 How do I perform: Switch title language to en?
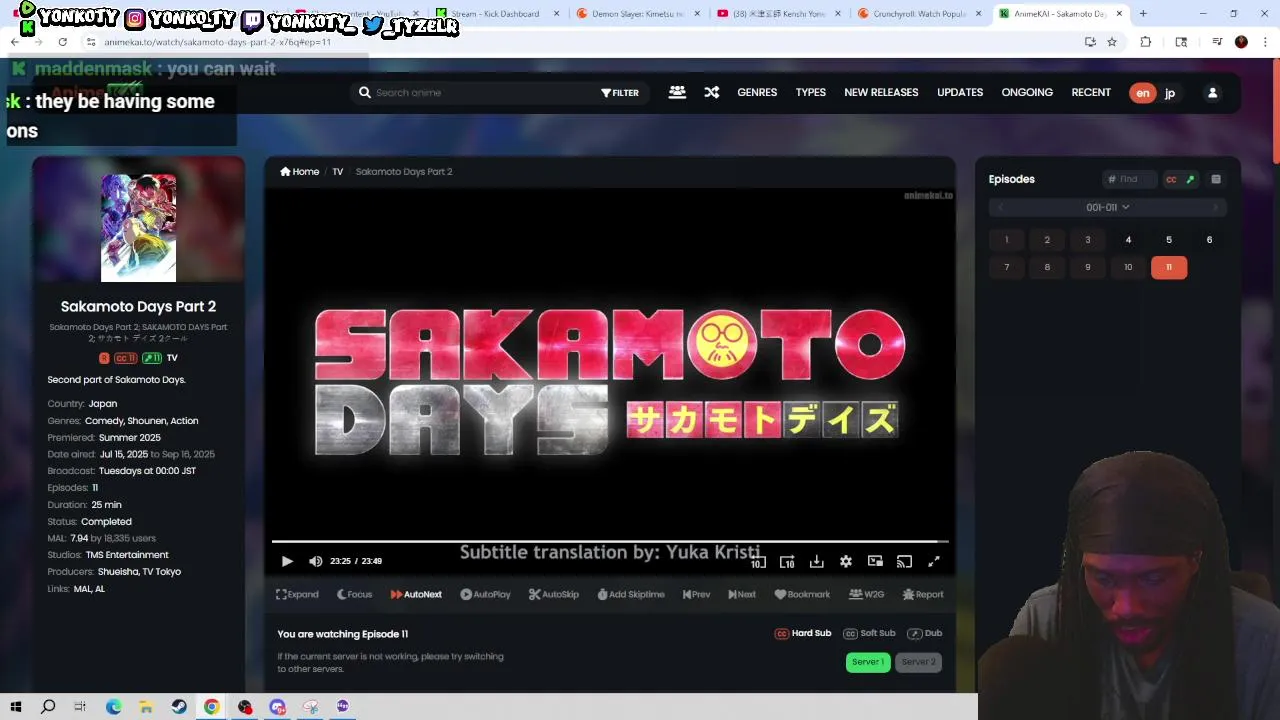tap(1142, 92)
